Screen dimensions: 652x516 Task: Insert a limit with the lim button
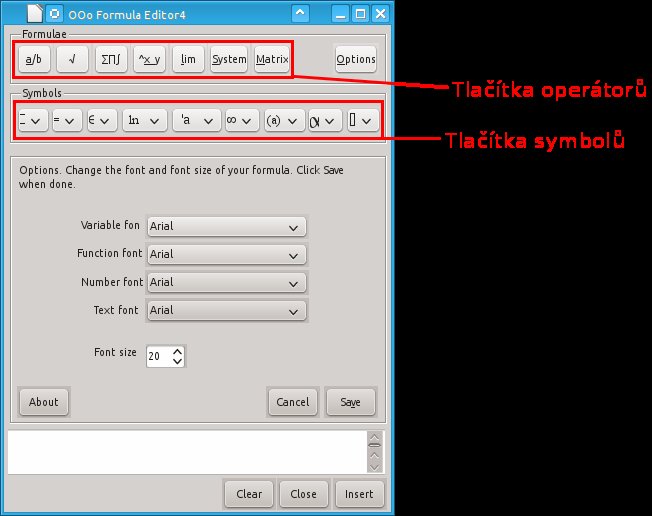pos(188,59)
